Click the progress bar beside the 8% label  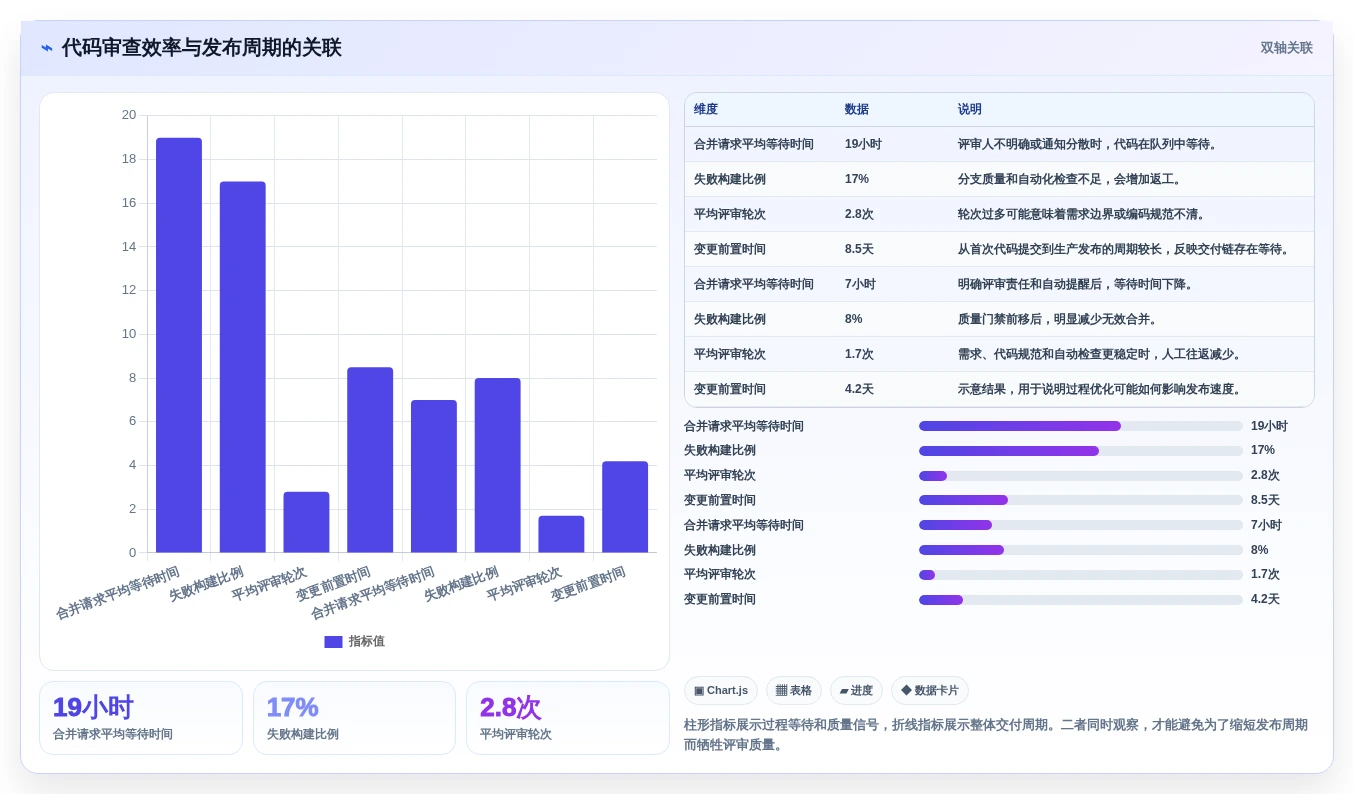(x=1081, y=550)
